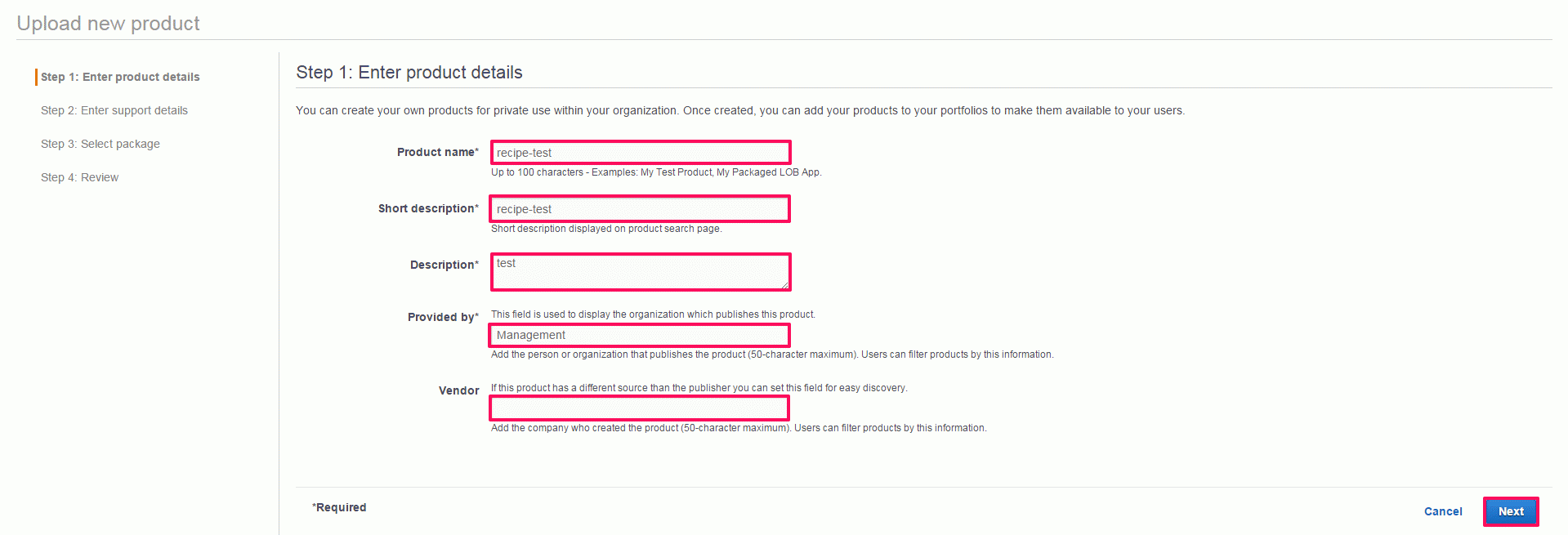
Task: Click the empty Vendor input field
Action: click(639, 408)
